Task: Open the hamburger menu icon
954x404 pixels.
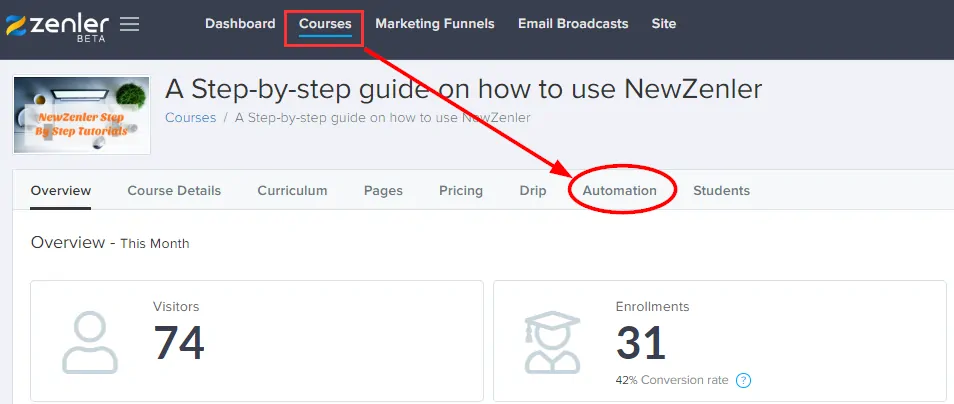Action: pos(129,24)
